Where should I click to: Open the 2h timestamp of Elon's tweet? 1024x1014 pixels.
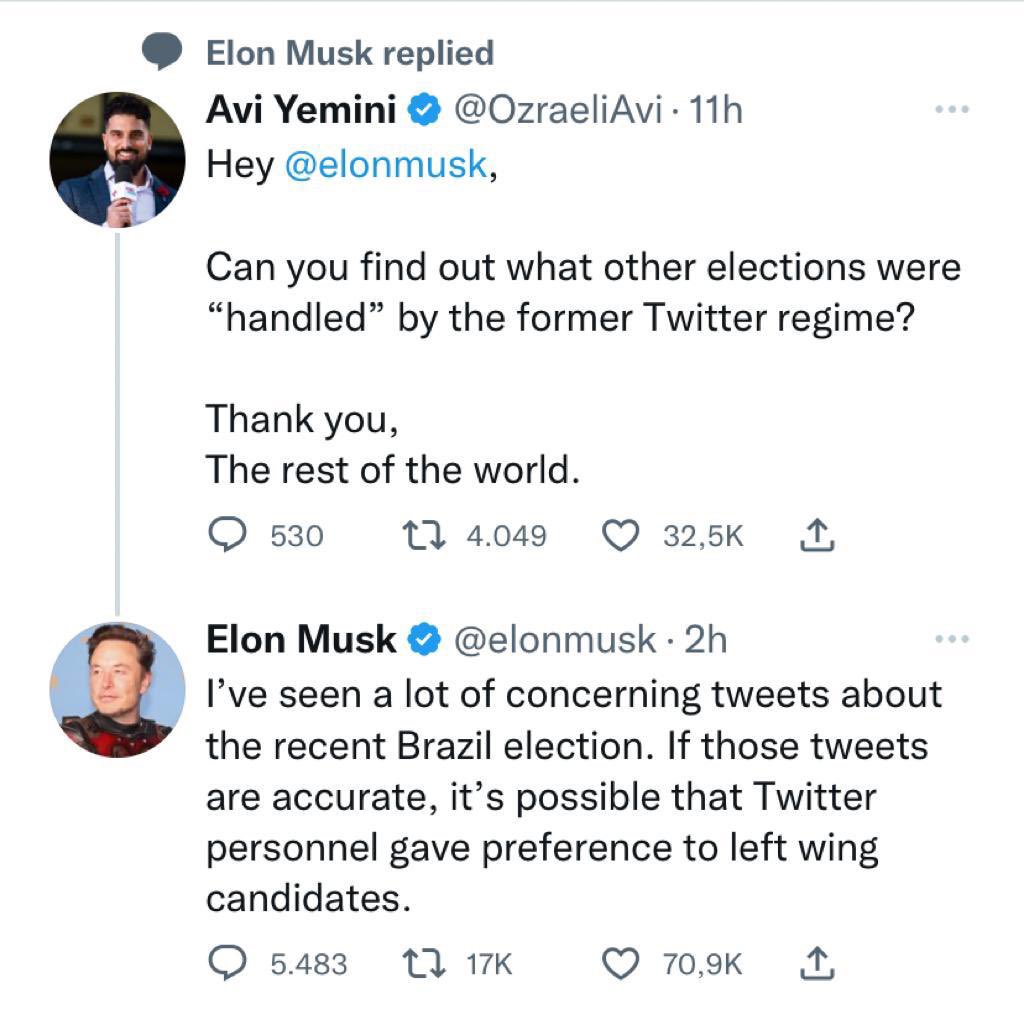click(x=705, y=638)
